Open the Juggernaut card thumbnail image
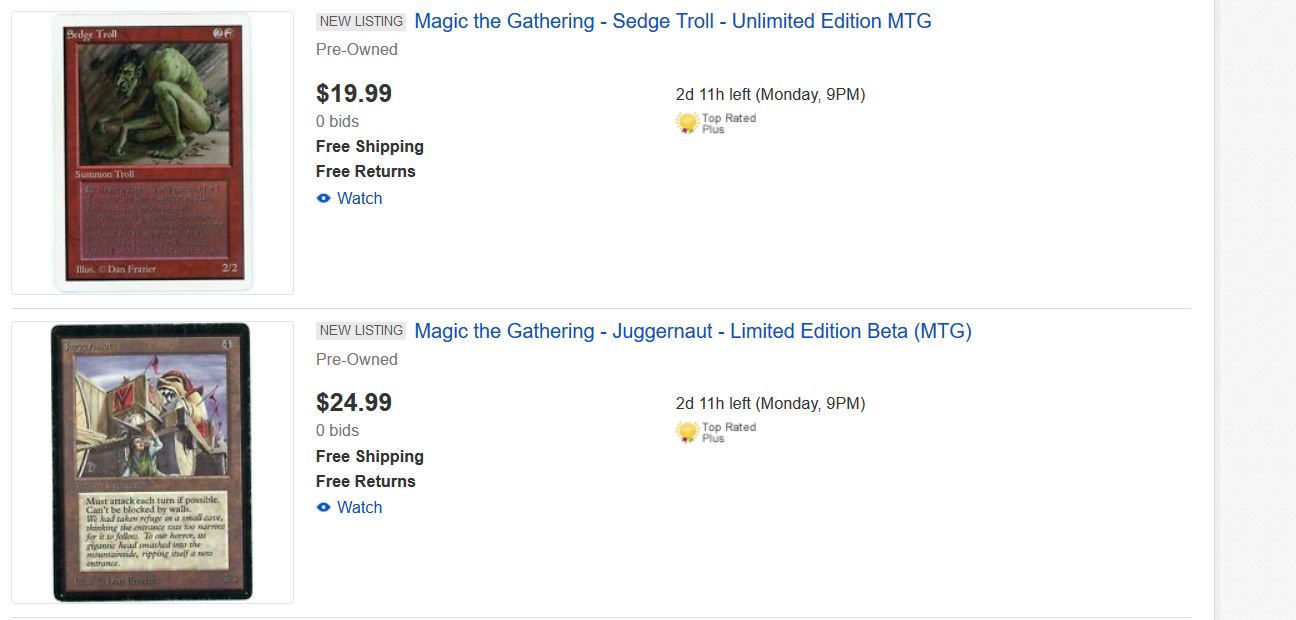 (152, 462)
